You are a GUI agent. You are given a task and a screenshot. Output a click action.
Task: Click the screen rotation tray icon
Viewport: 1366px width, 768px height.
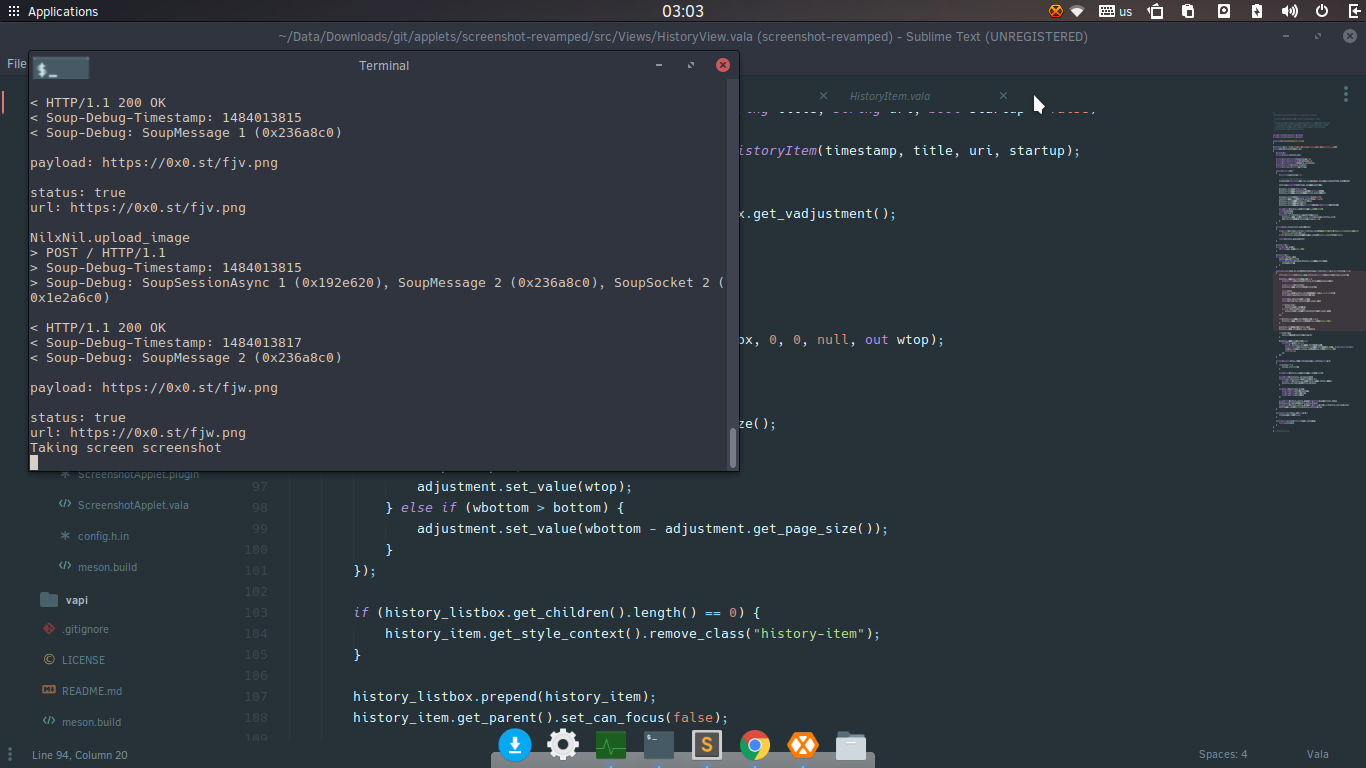click(x=1156, y=12)
